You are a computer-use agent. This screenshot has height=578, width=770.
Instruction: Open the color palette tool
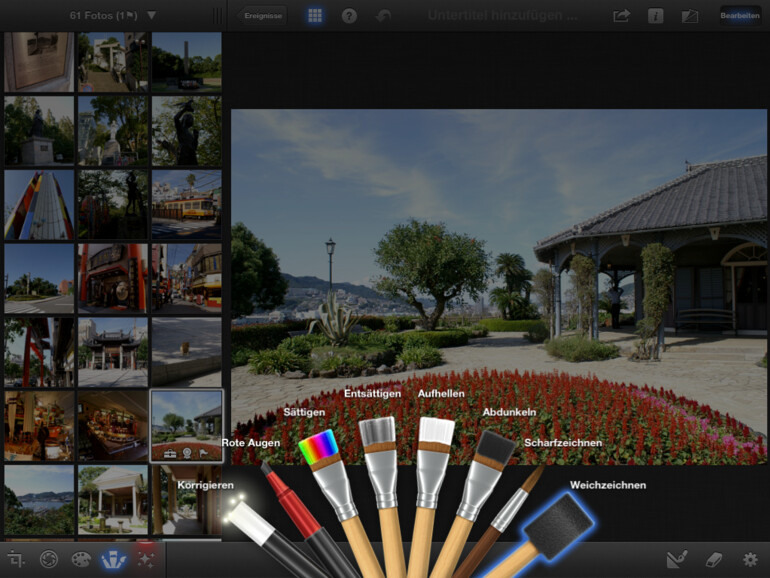click(81, 560)
